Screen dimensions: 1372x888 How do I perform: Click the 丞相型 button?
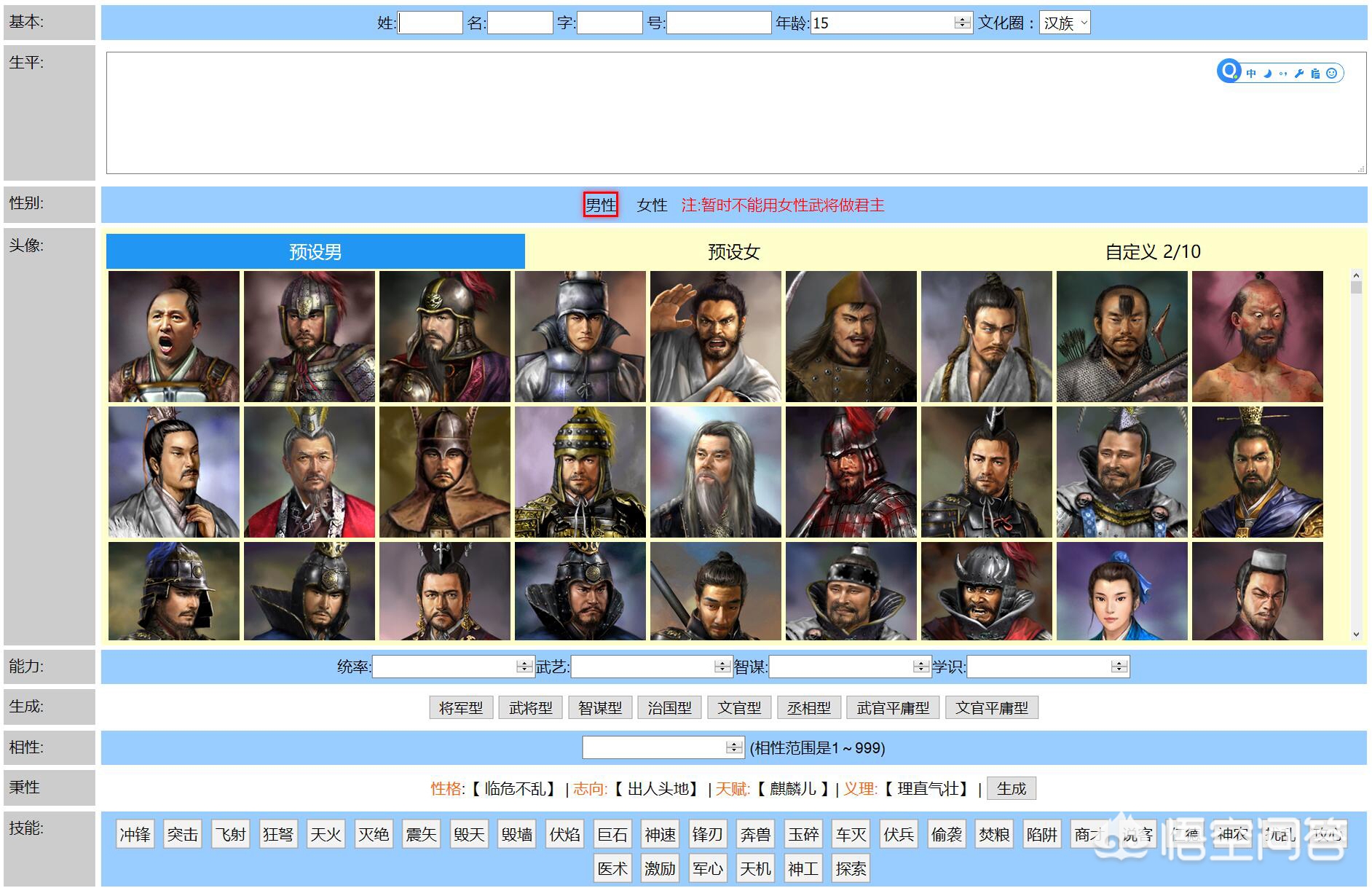[809, 707]
